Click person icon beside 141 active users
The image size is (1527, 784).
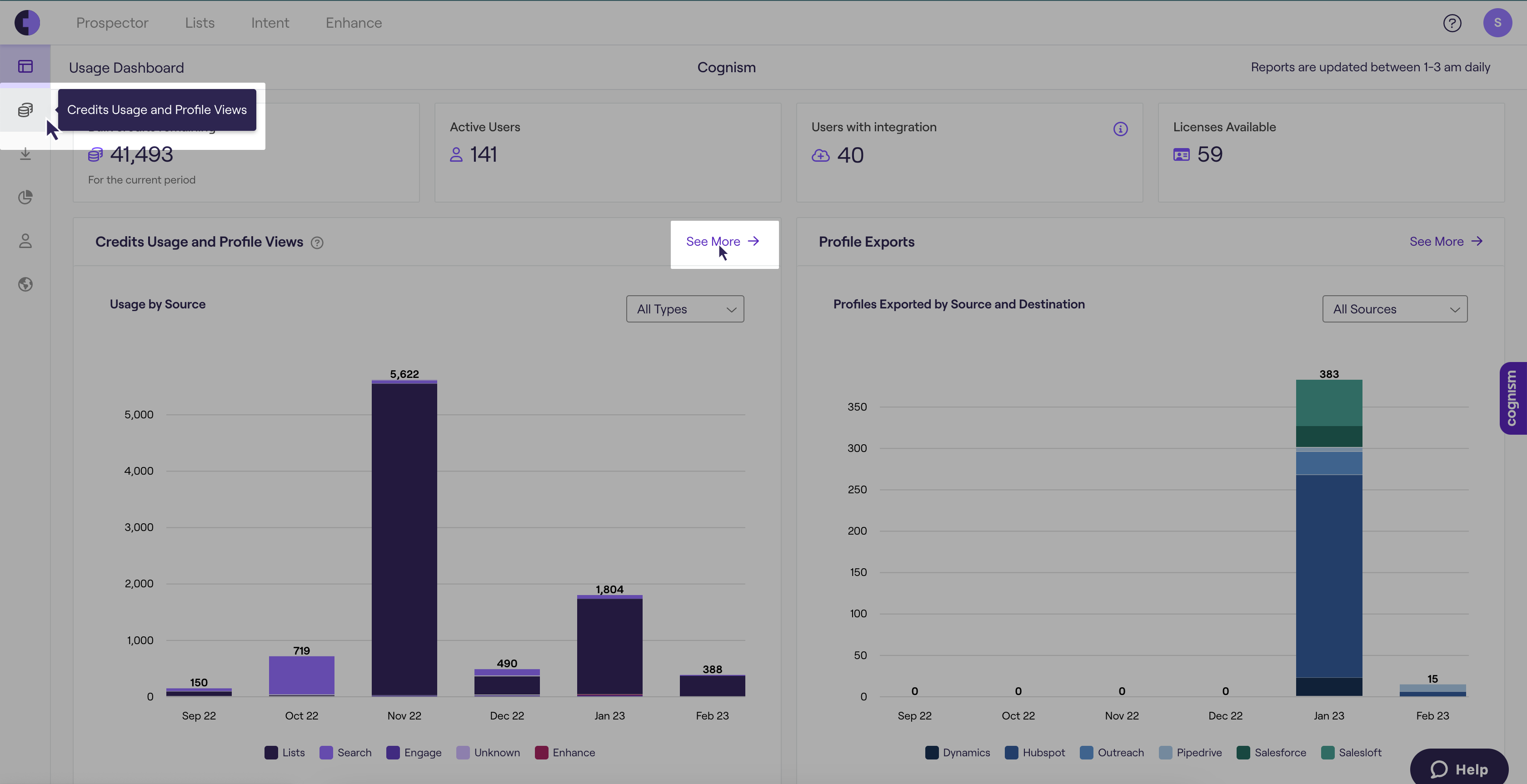pyautogui.click(x=456, y=155)
